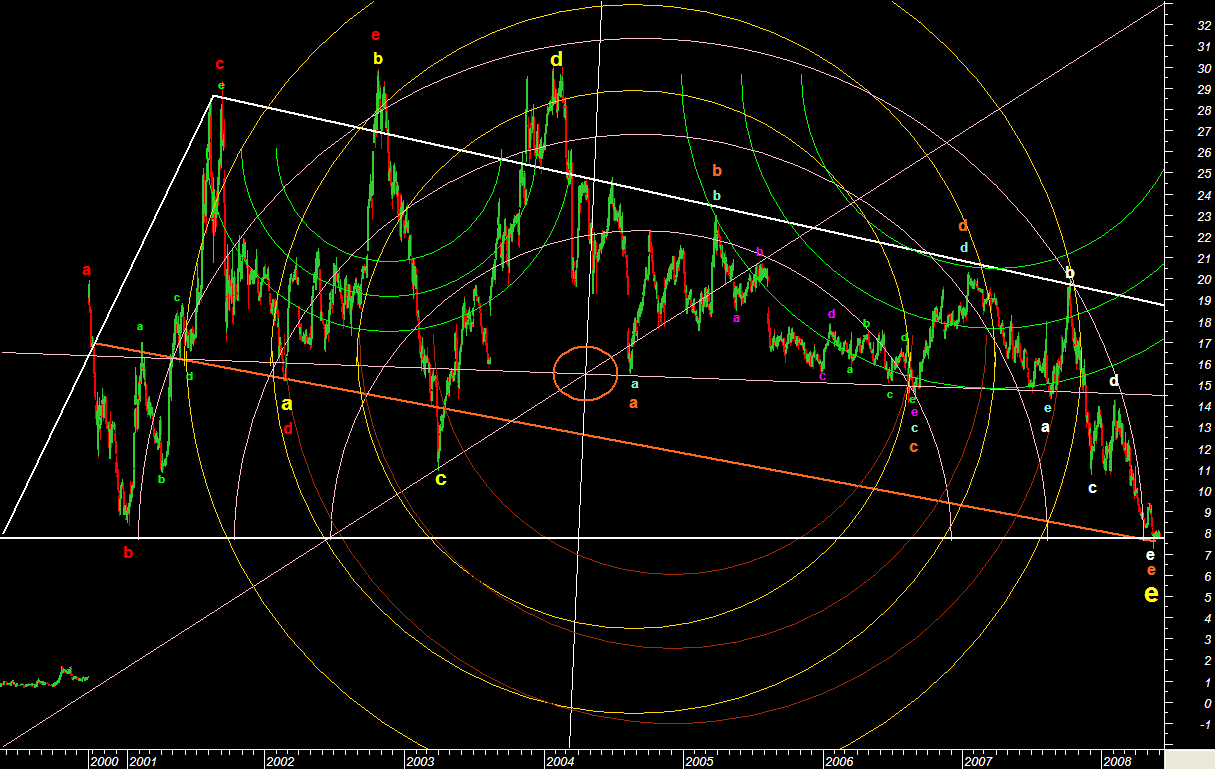Select the red 'b' label under 2000 low

(128, 552)
